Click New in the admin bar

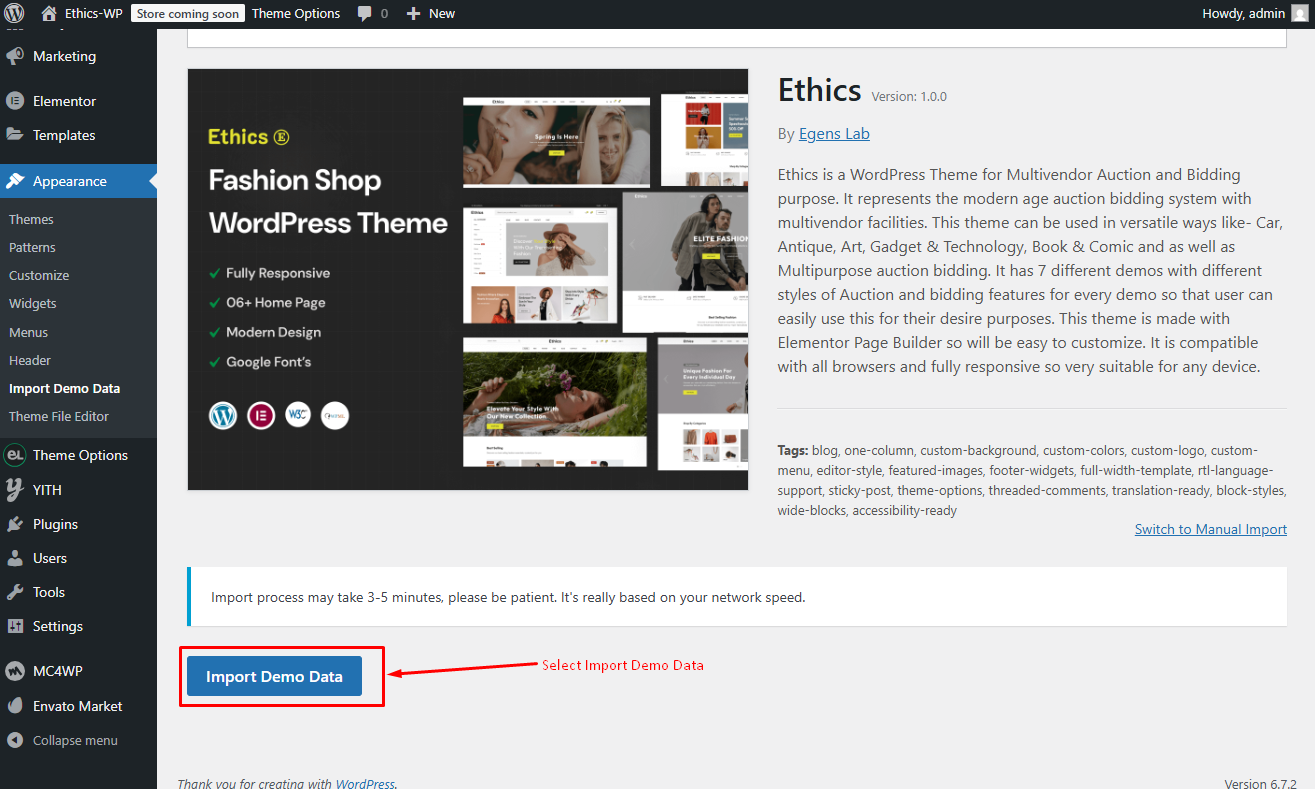[x=442, y=13]
